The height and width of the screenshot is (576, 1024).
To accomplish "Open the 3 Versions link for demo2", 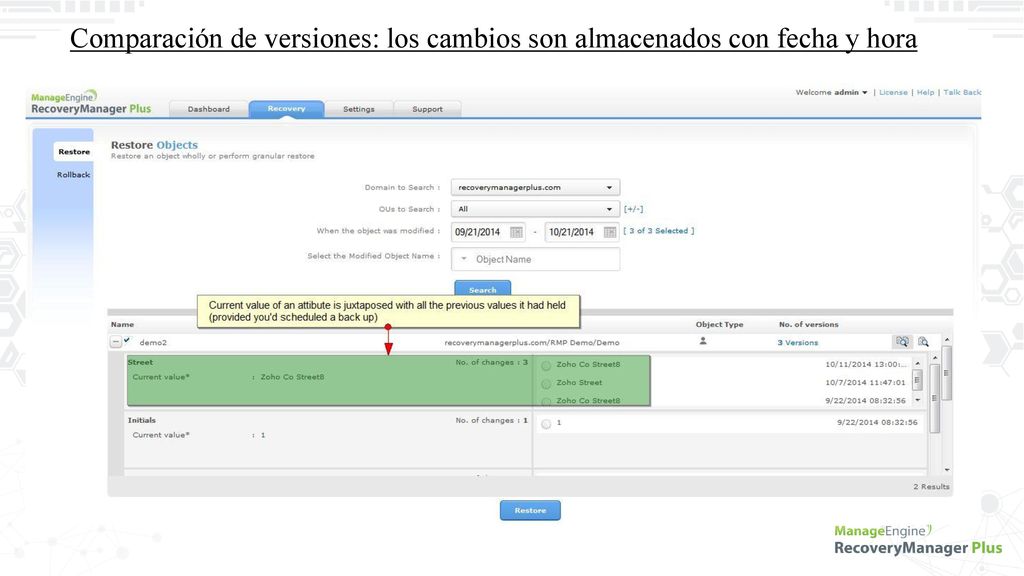I will 797,342.
